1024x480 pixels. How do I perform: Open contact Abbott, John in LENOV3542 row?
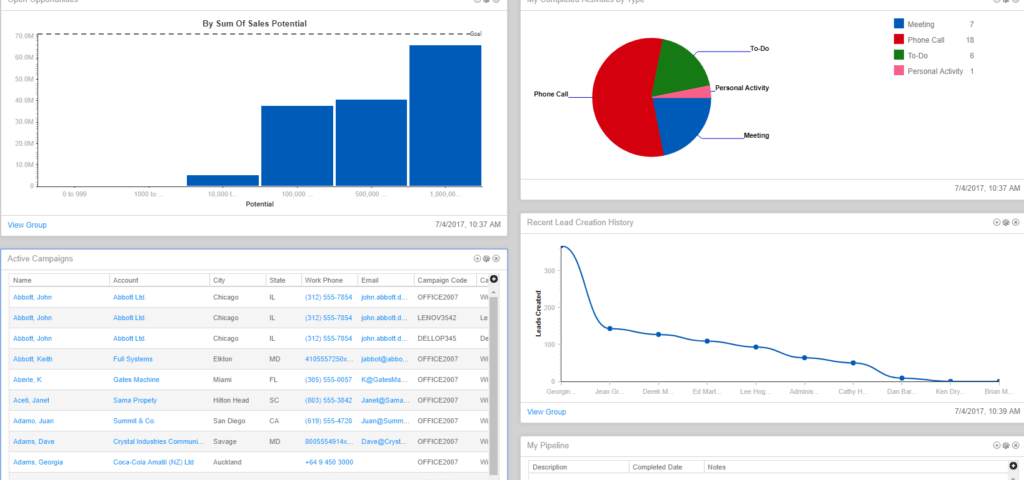click(33, 318)
